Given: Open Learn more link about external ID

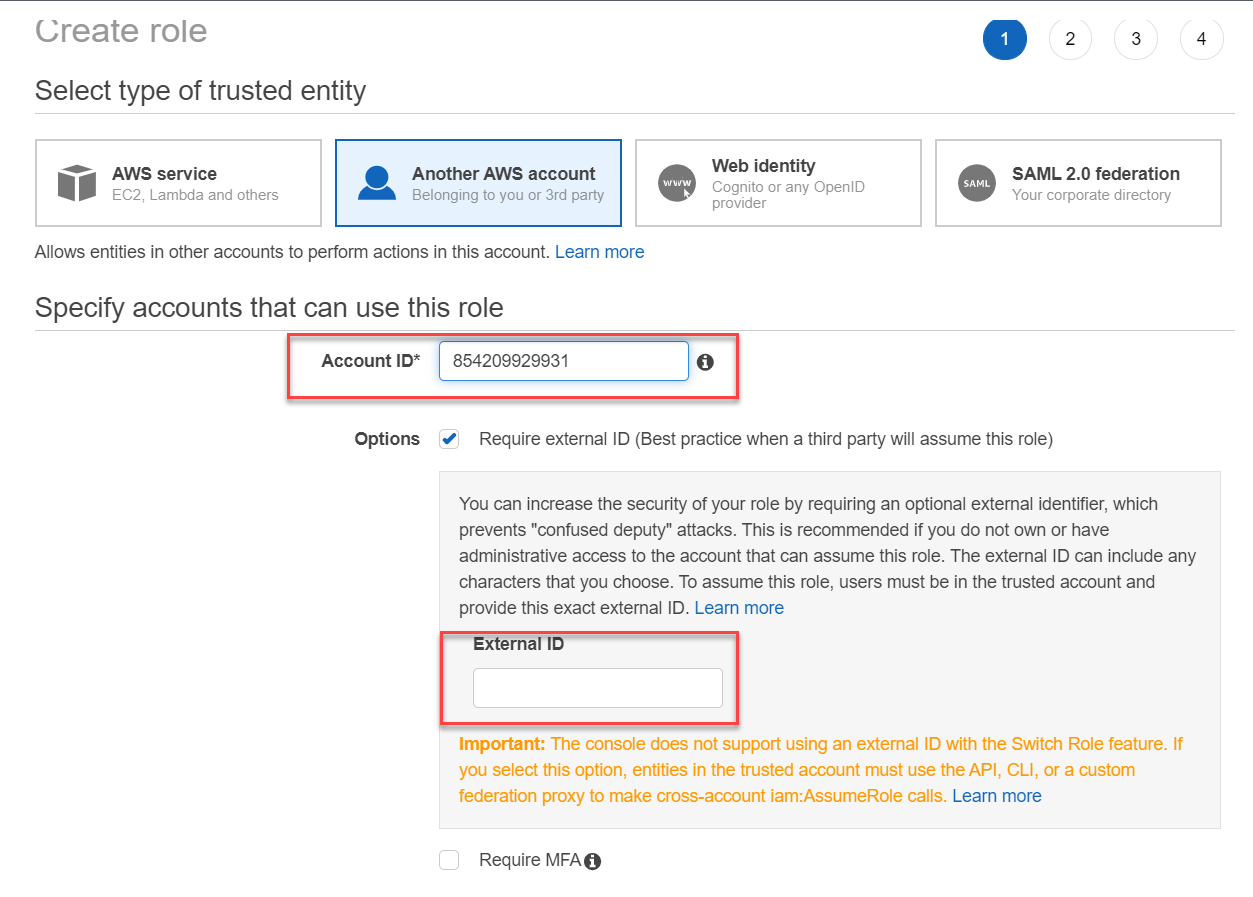Looking at the screenshot, I should point(739,608).
